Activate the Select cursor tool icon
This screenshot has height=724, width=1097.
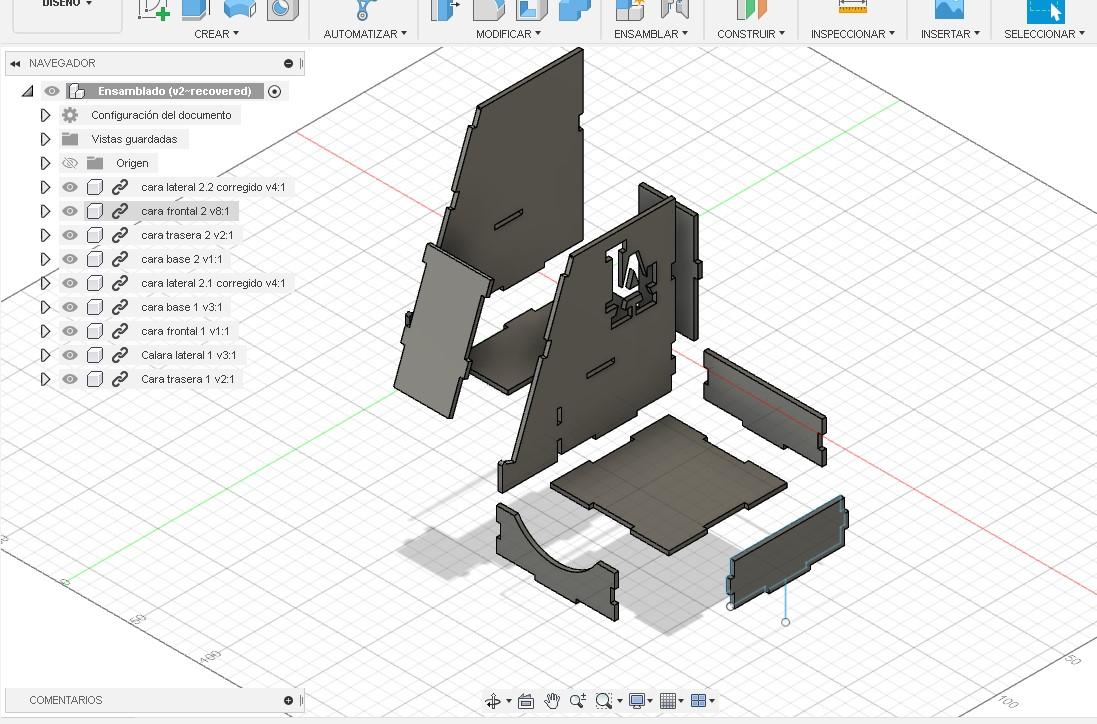tap(1046, 10)
